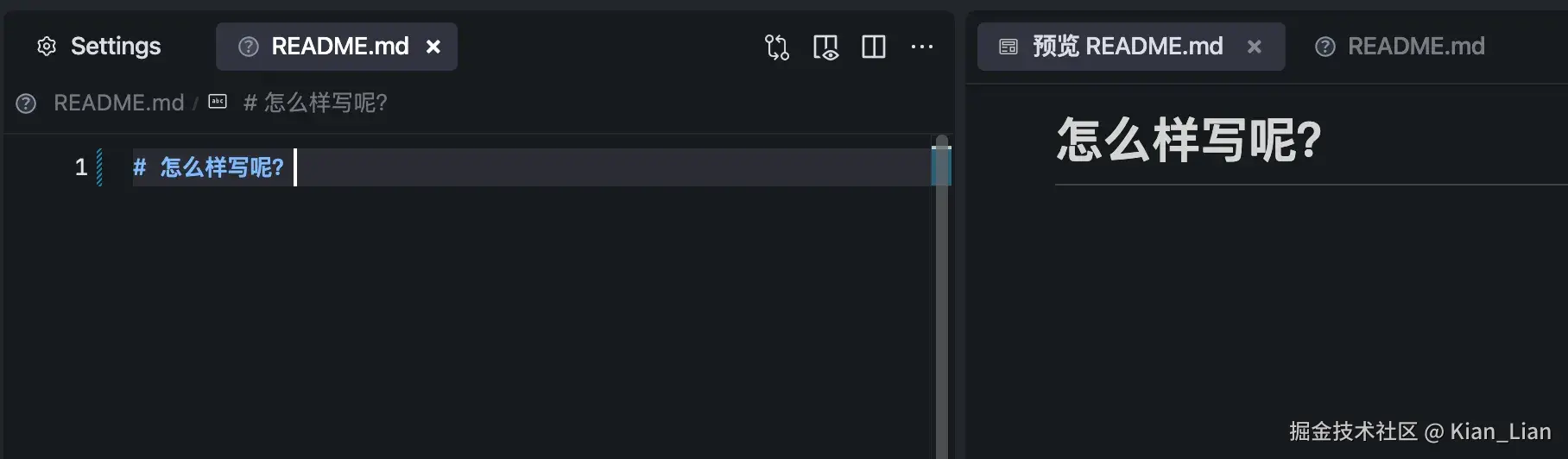Click the string symbol icon in breadcrumbs
The width and height of the screenshot is (1568, 459).
pos(218,102)
